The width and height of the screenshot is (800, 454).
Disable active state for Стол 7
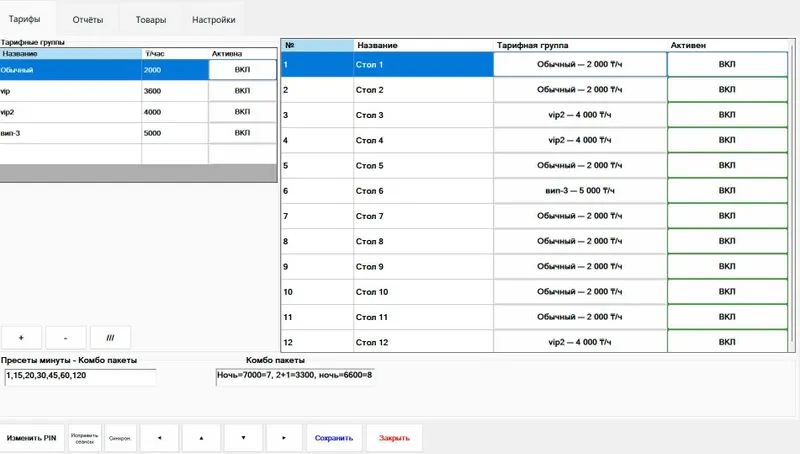tap(727, 216)
